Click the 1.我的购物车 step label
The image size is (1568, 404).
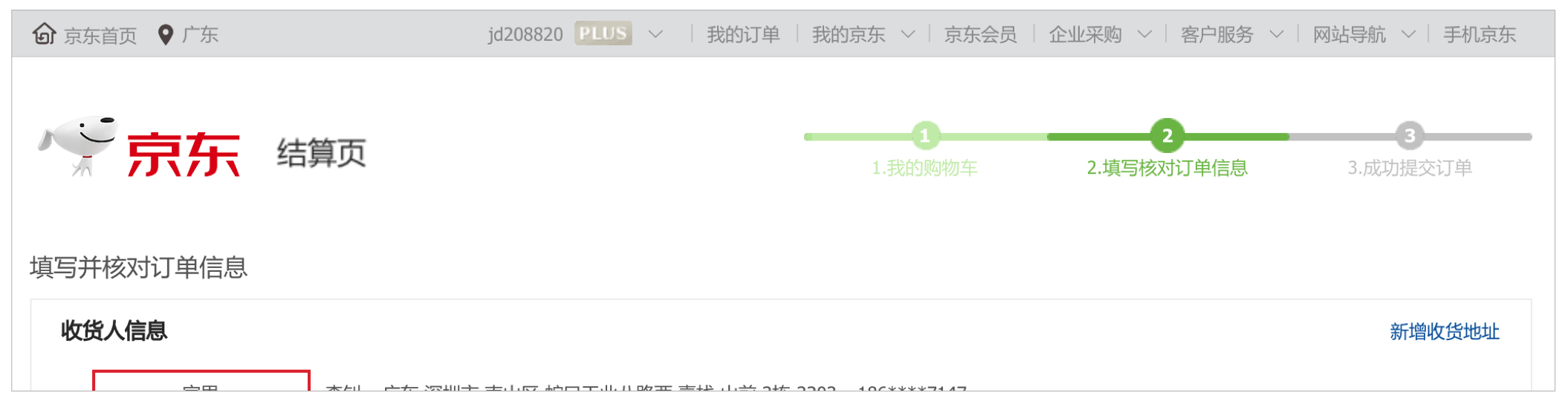tap(924, 168)
